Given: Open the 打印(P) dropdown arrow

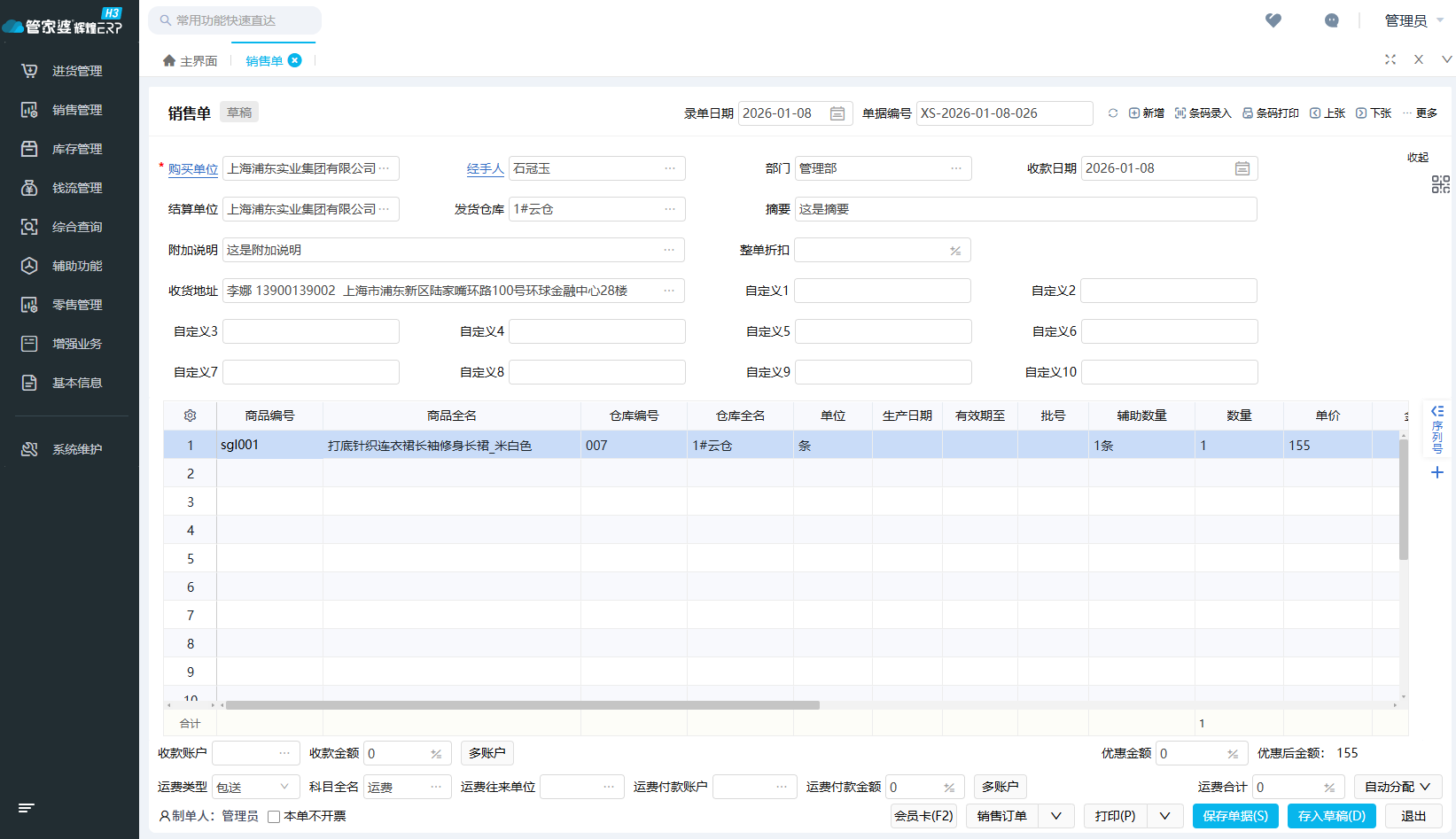Looking at the screenshot, I should coord(1165,816).
